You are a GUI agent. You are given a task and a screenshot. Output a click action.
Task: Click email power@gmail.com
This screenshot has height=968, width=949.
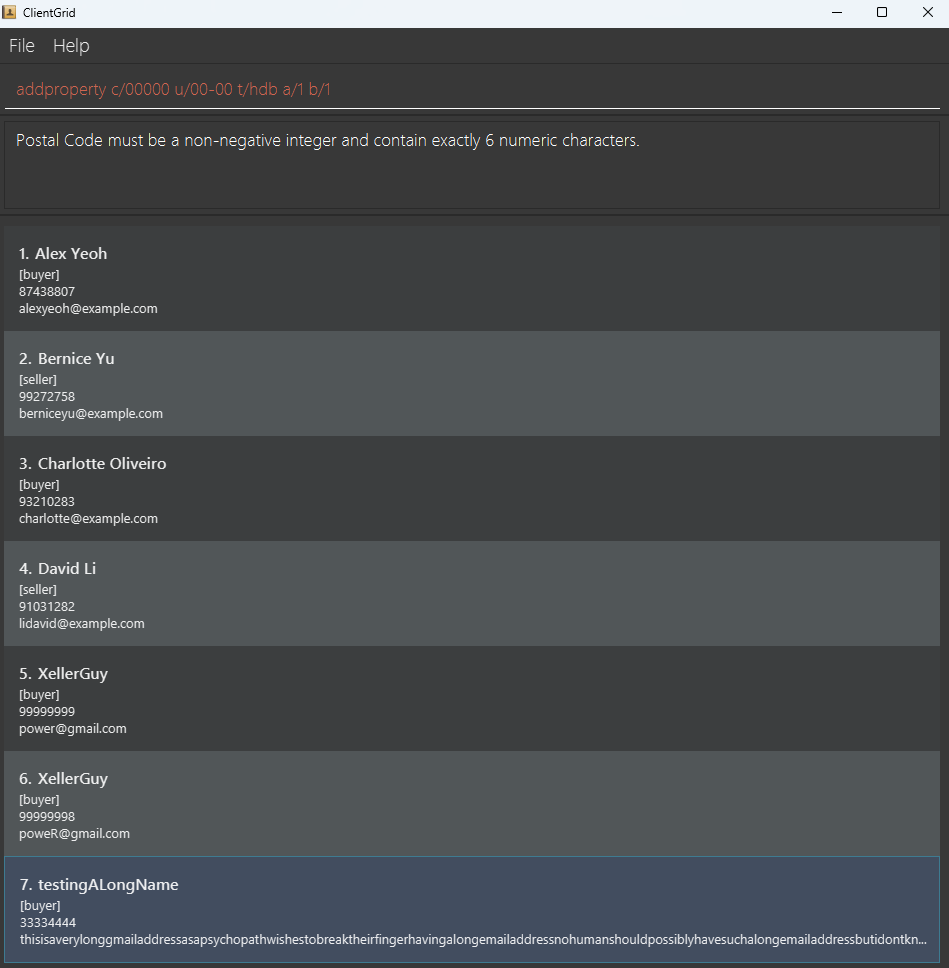(73, 728)
